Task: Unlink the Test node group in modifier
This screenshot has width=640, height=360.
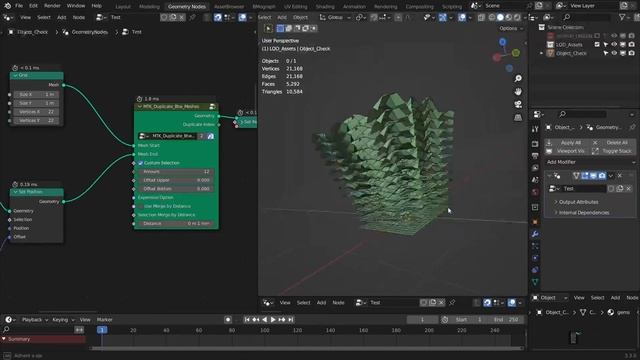Action: tap(629, 189)
